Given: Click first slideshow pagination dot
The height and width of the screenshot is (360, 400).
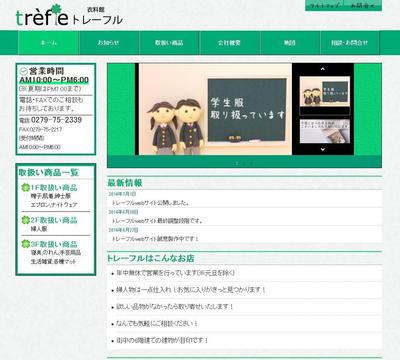Looking at the screenshot, I should pos(237,163).
